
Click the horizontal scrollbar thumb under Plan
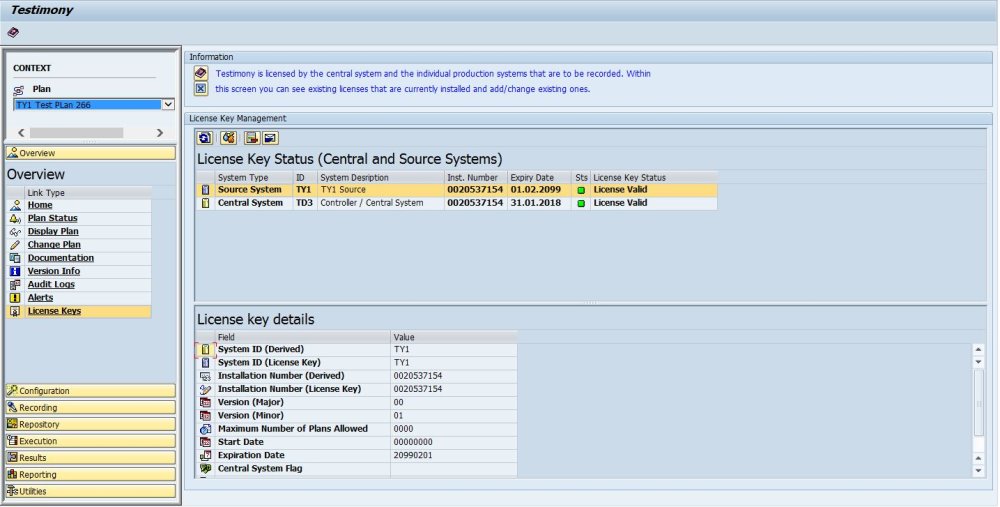click(77, 133)
